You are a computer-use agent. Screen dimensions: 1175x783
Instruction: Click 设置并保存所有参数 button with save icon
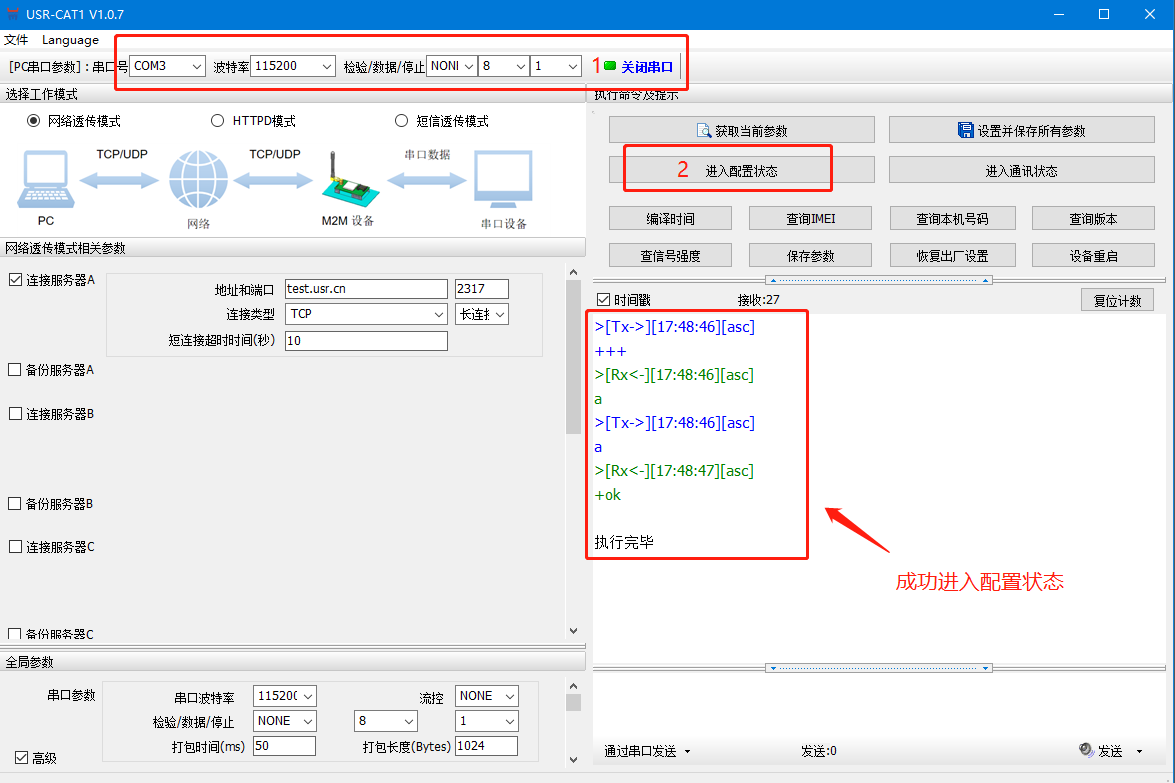1021,130
